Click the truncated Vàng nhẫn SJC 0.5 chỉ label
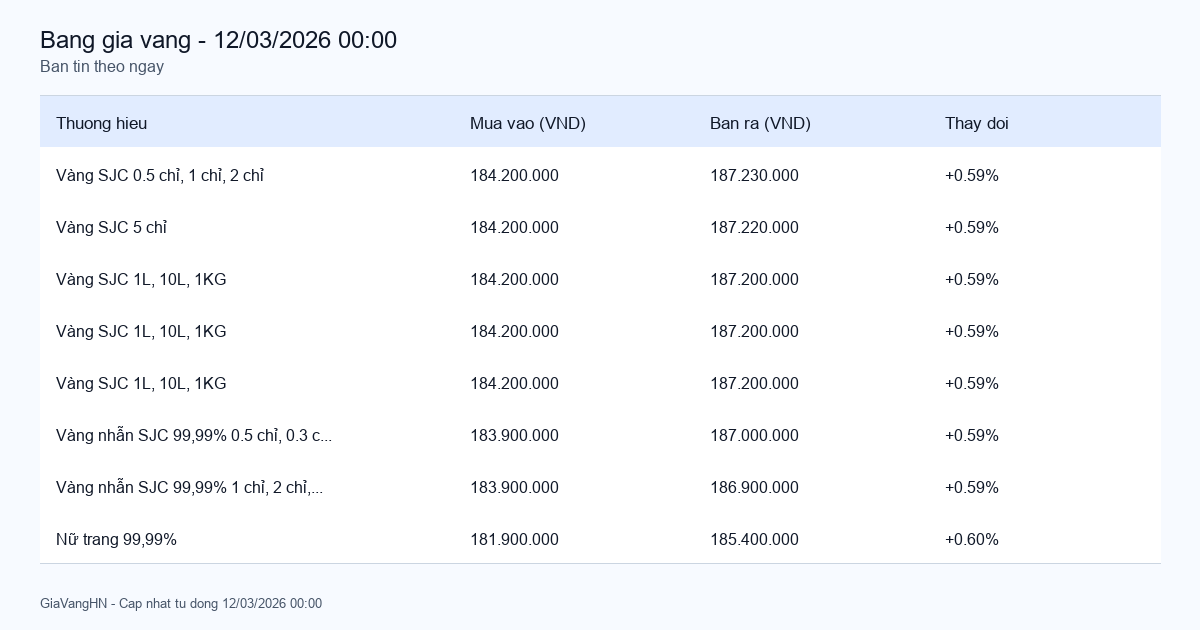 point(194,435)
